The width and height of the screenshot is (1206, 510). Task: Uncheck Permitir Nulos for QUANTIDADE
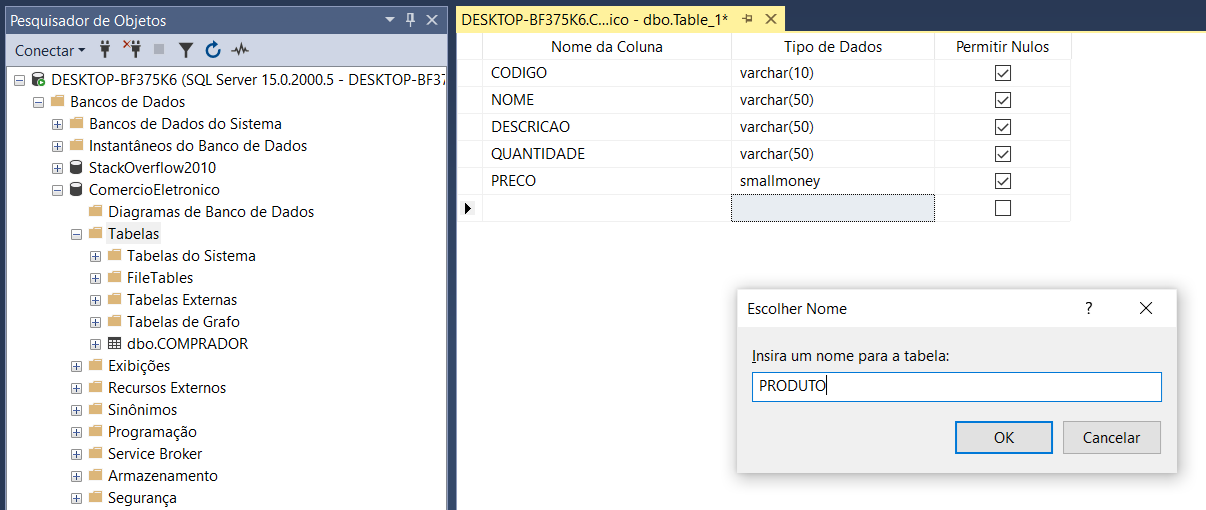[x=1003, y=154]
